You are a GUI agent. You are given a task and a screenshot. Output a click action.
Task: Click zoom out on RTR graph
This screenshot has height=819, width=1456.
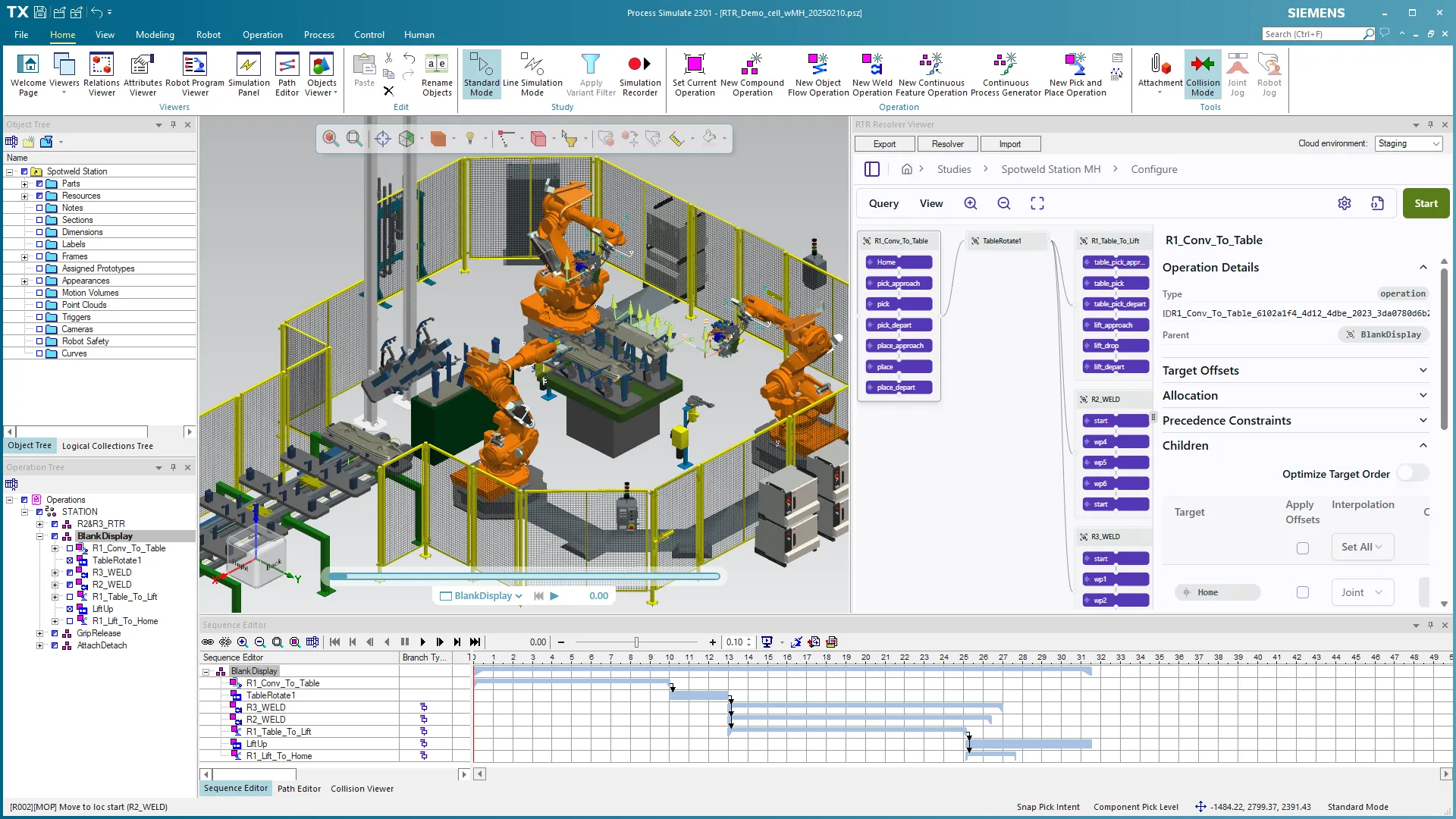coord(1004,203)
